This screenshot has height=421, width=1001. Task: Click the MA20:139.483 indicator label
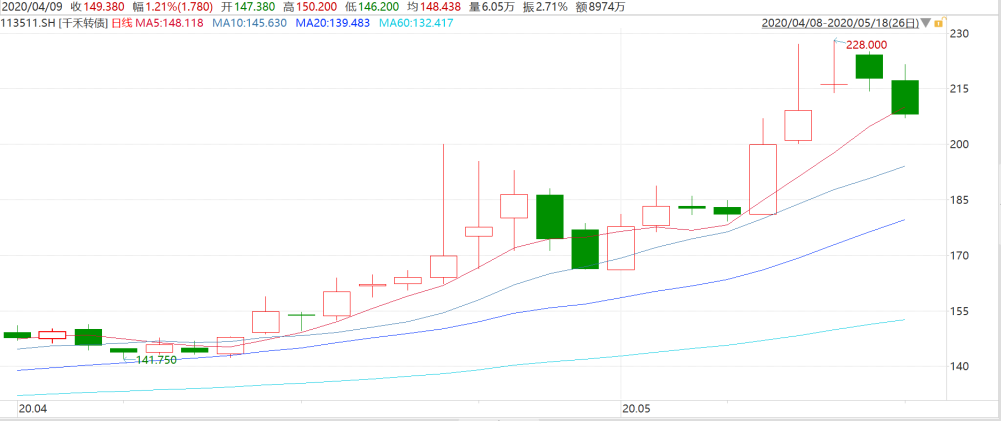333,23
